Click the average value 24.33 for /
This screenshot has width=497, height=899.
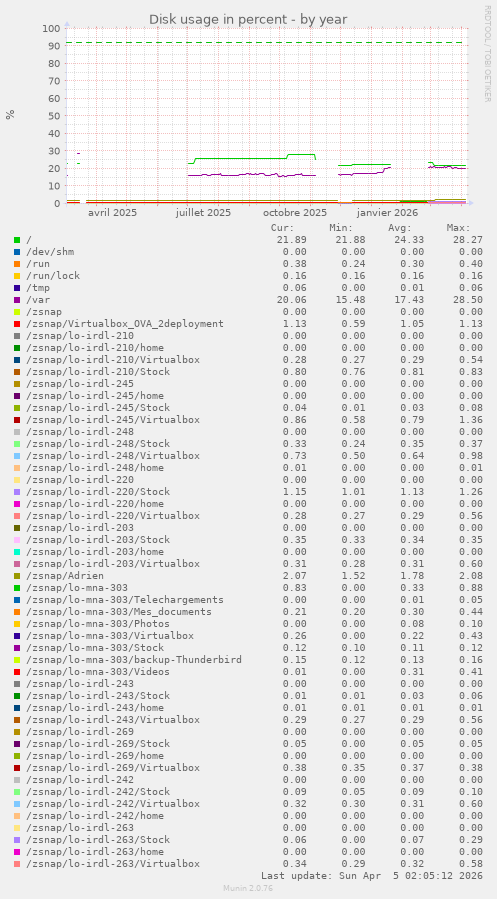[x=409, y=240]
